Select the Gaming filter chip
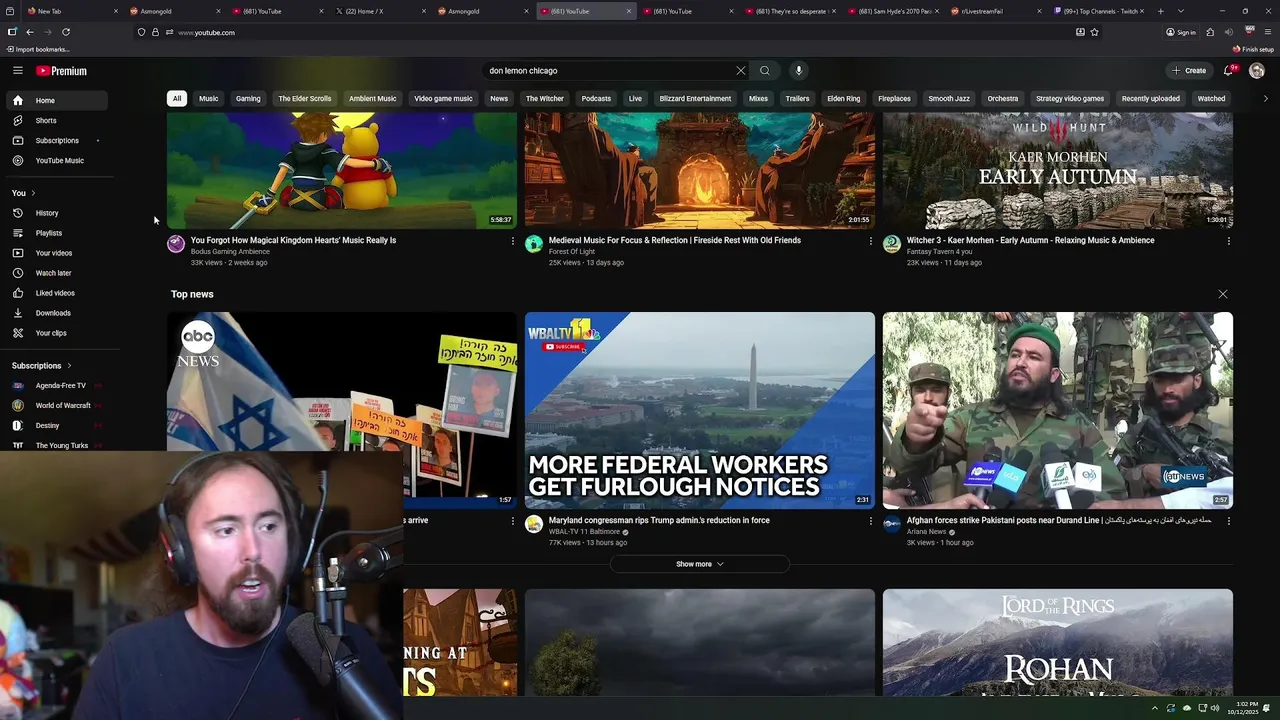The height and width of the screenshot is (720, 1280). tap(248, 99)
